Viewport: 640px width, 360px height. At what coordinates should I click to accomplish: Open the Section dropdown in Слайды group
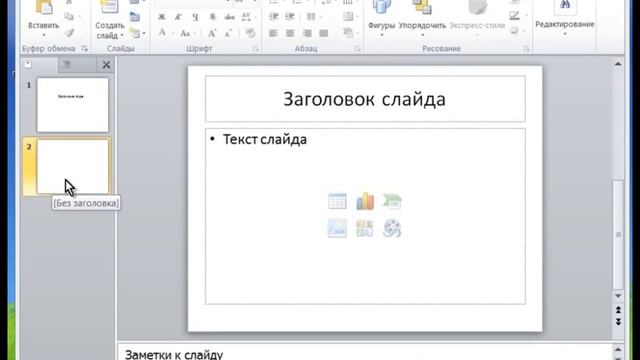[138, 33]
